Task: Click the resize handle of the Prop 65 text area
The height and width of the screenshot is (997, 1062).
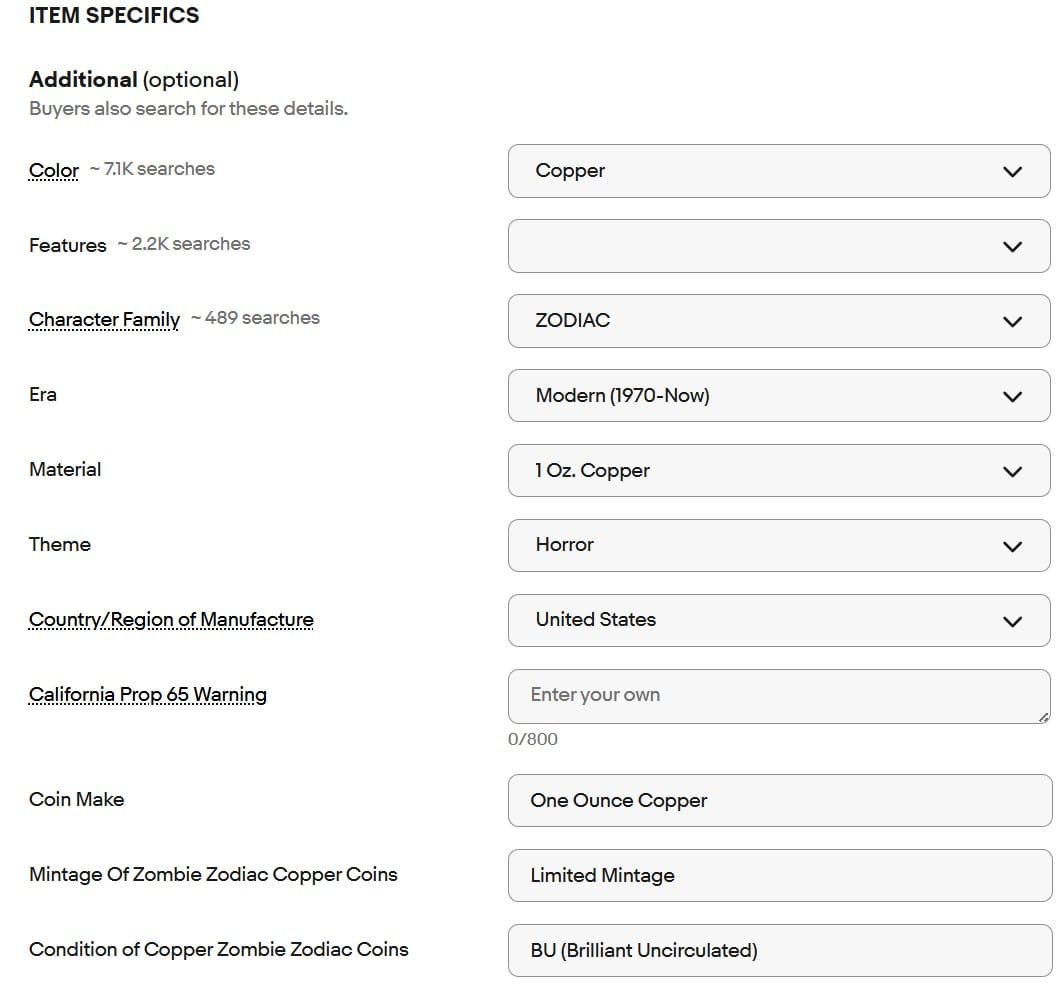Action: click(x=1044, y=717)
